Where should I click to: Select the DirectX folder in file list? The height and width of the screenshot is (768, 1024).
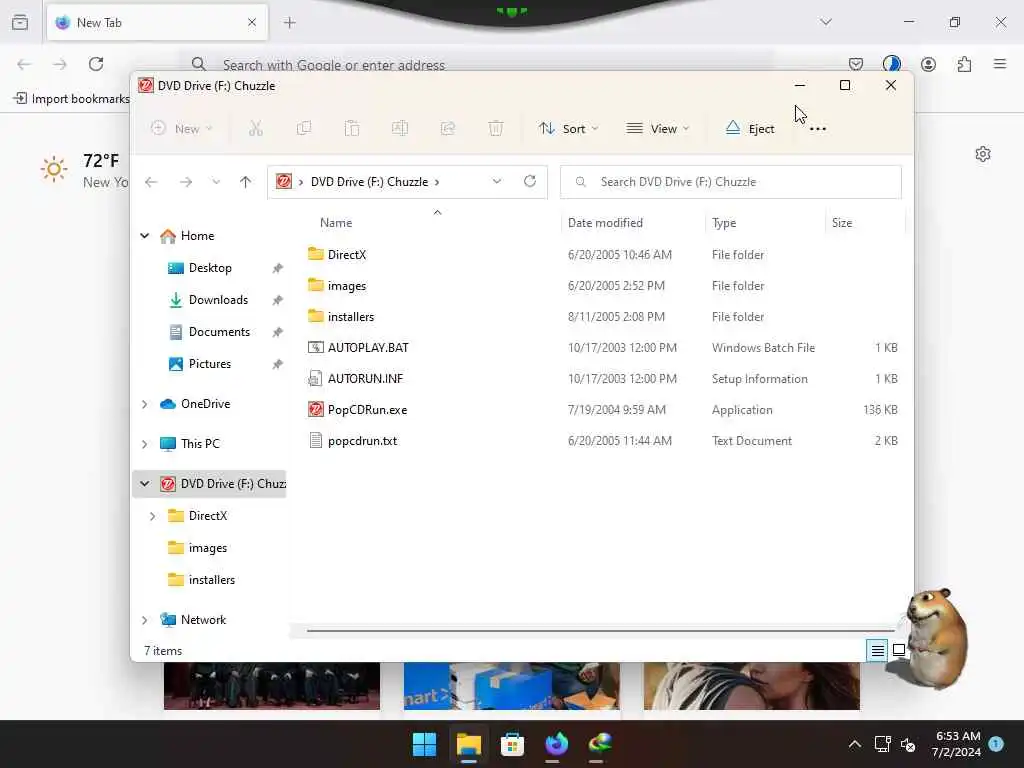click(347, 255)
